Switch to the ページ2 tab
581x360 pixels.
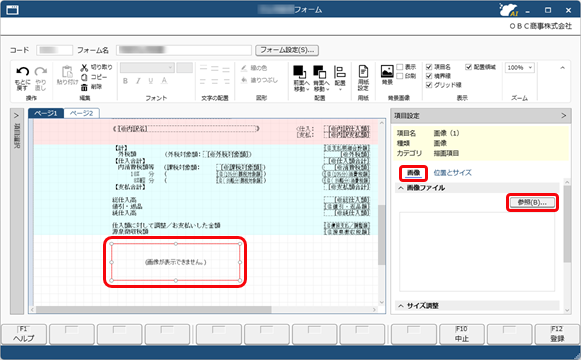tap(82, 113)
